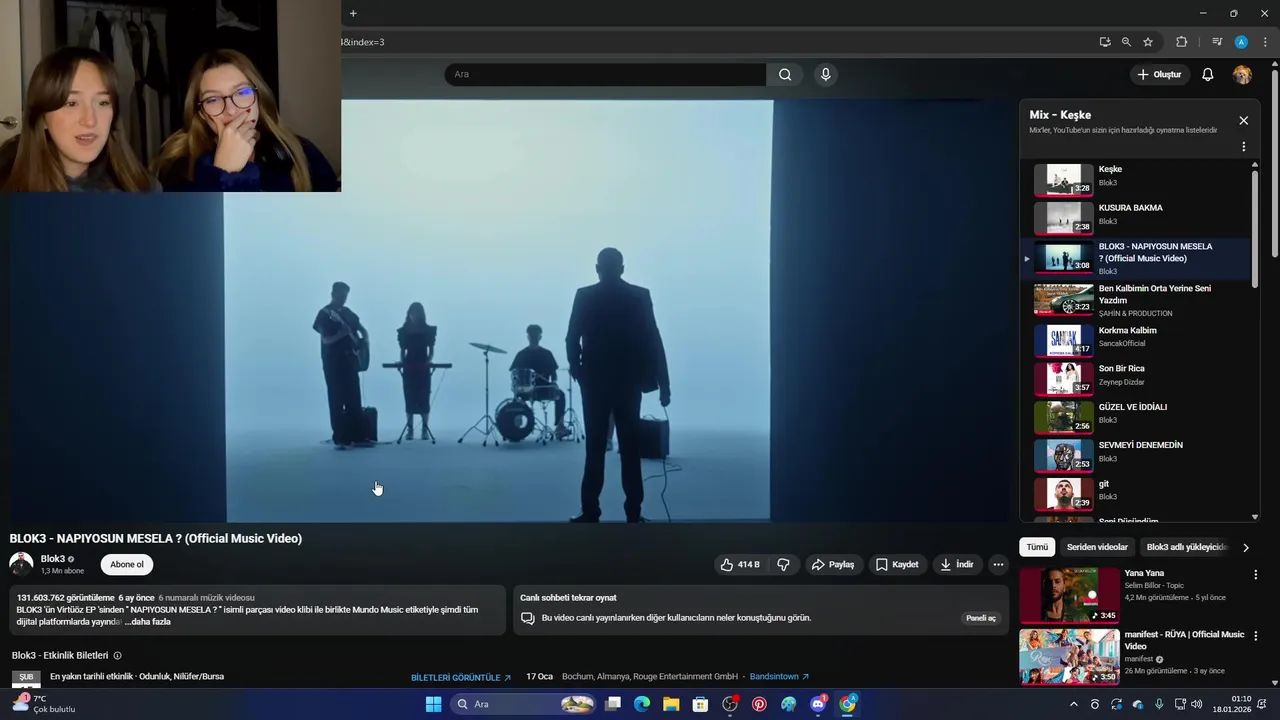Select Blok3 adlı yükleyiciden chip

tap(1185, 547)
